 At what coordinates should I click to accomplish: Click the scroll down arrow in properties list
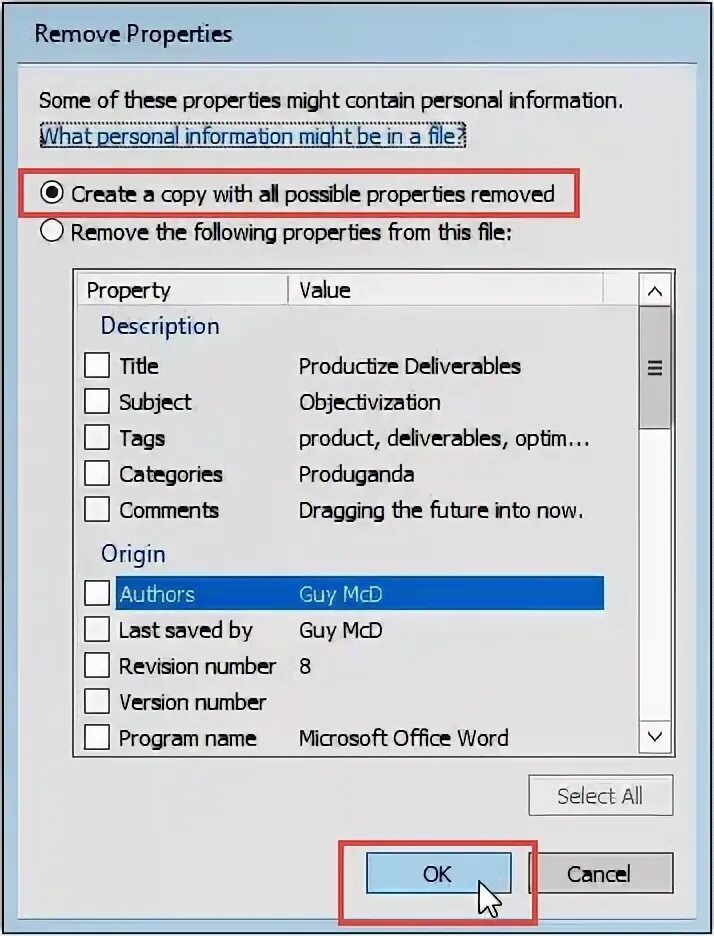655,737
